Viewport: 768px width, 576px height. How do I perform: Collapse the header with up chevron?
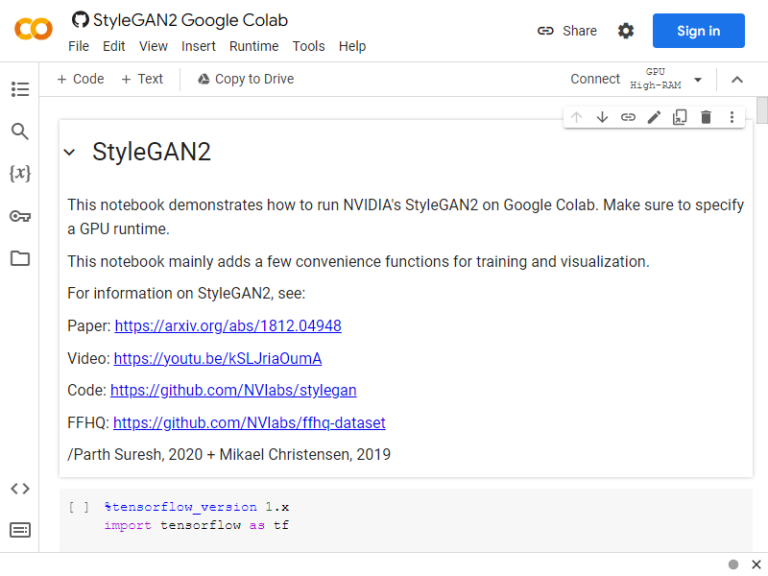pos(737,80)
